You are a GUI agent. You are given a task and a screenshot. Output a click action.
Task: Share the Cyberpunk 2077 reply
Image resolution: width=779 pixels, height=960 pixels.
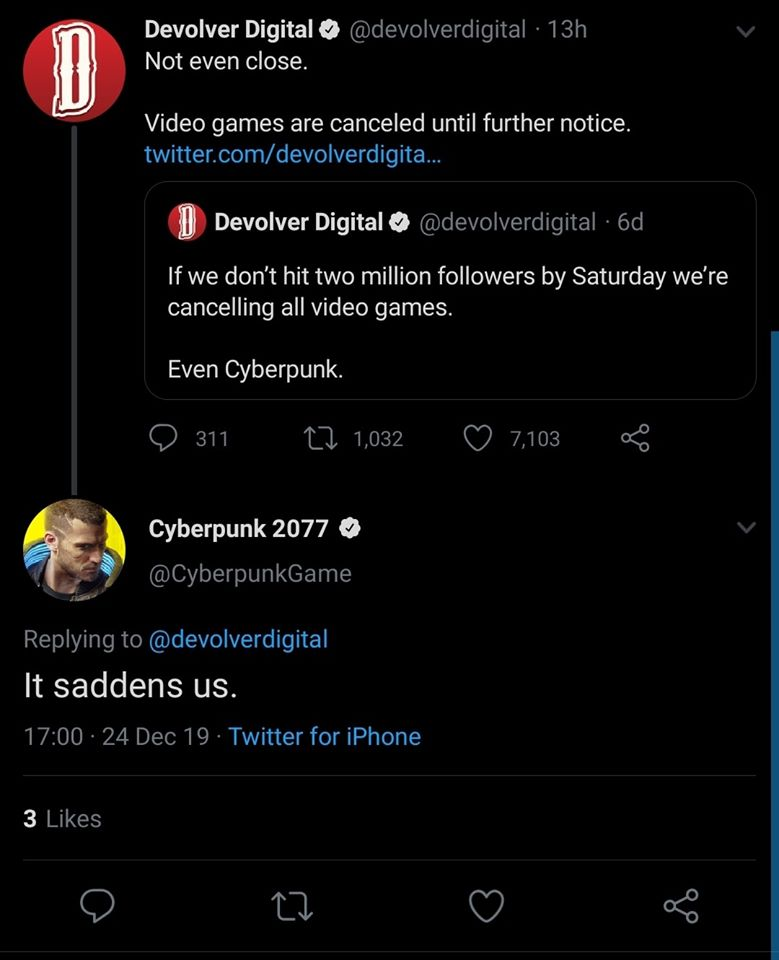pyautogui.click(x=681, y=906)
